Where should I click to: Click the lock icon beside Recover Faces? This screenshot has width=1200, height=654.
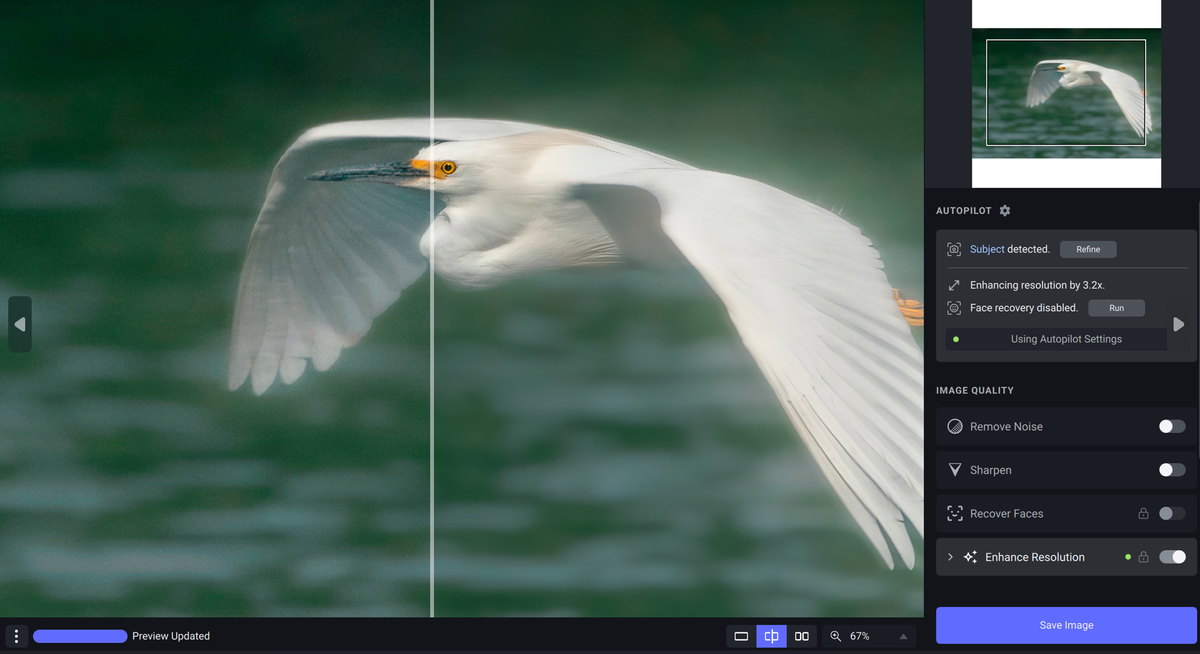(1143, 513)
